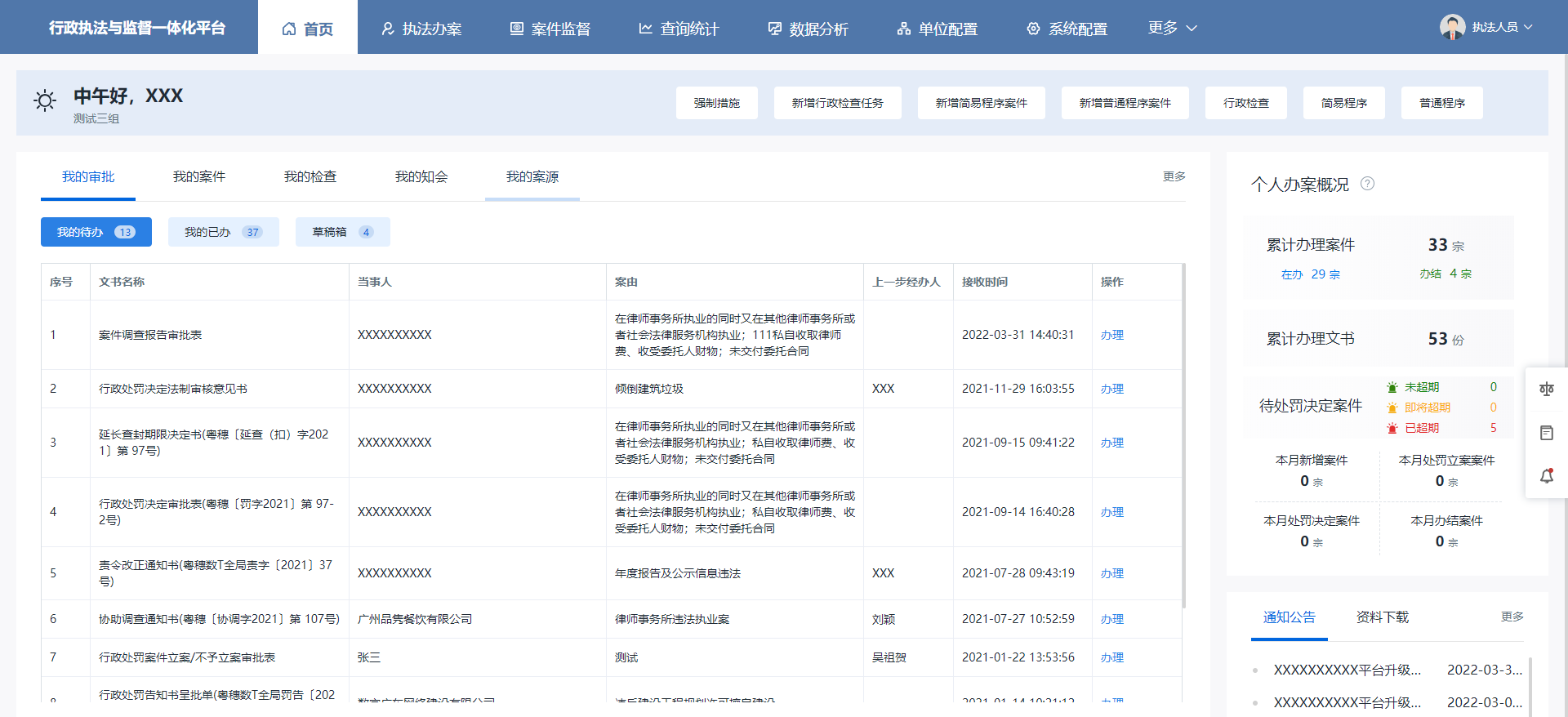The height and width of the screenshot is (717, 1568).
Task: Click the scales of justice floating icon
Action: click(x=1546, y=390)
